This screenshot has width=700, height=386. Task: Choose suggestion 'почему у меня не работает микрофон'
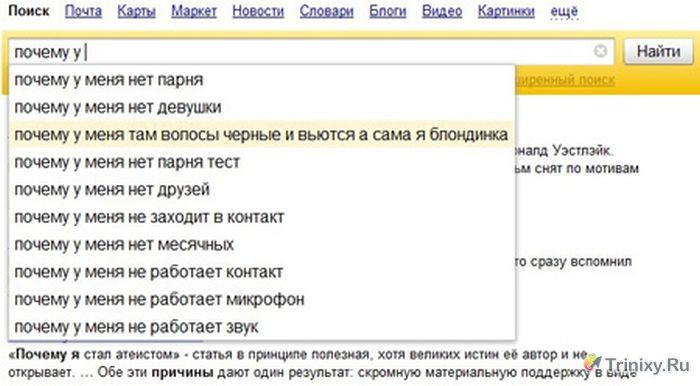tap(262, 299)
